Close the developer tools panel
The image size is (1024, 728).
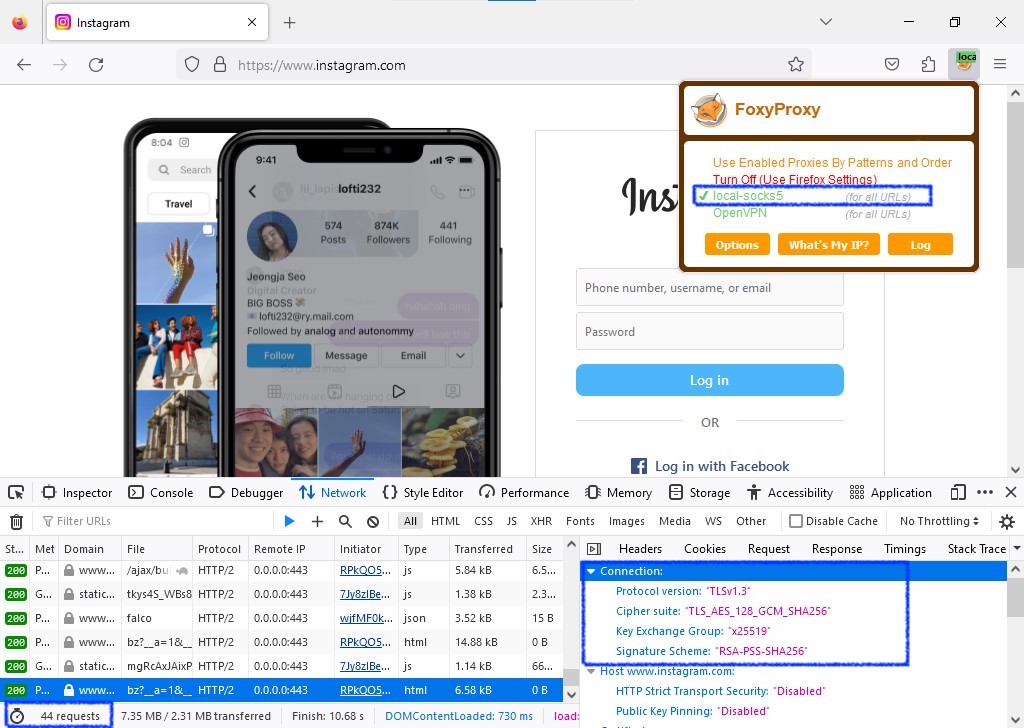[1011, 492]
